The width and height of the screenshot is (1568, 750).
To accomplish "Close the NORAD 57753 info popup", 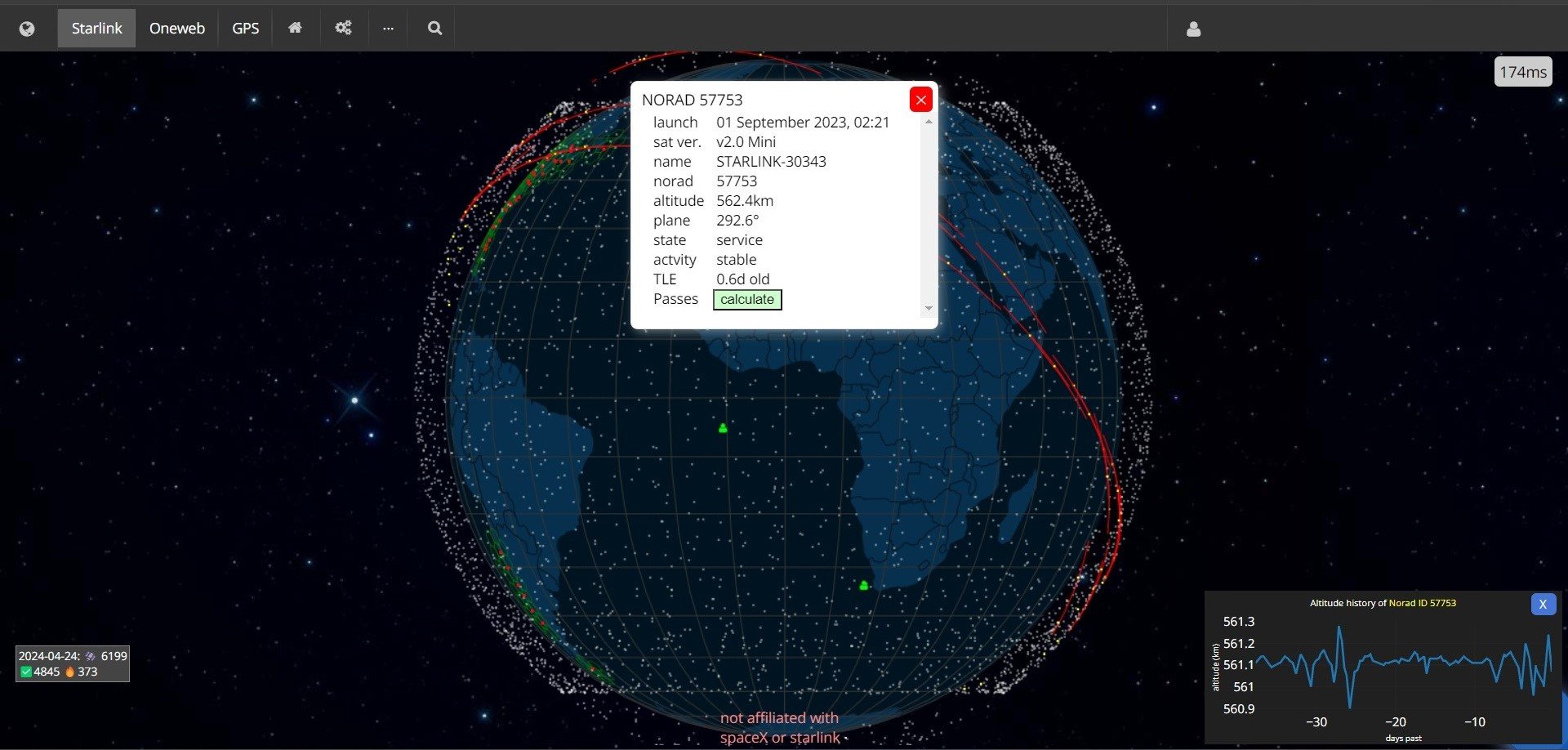I will (920, 99).
